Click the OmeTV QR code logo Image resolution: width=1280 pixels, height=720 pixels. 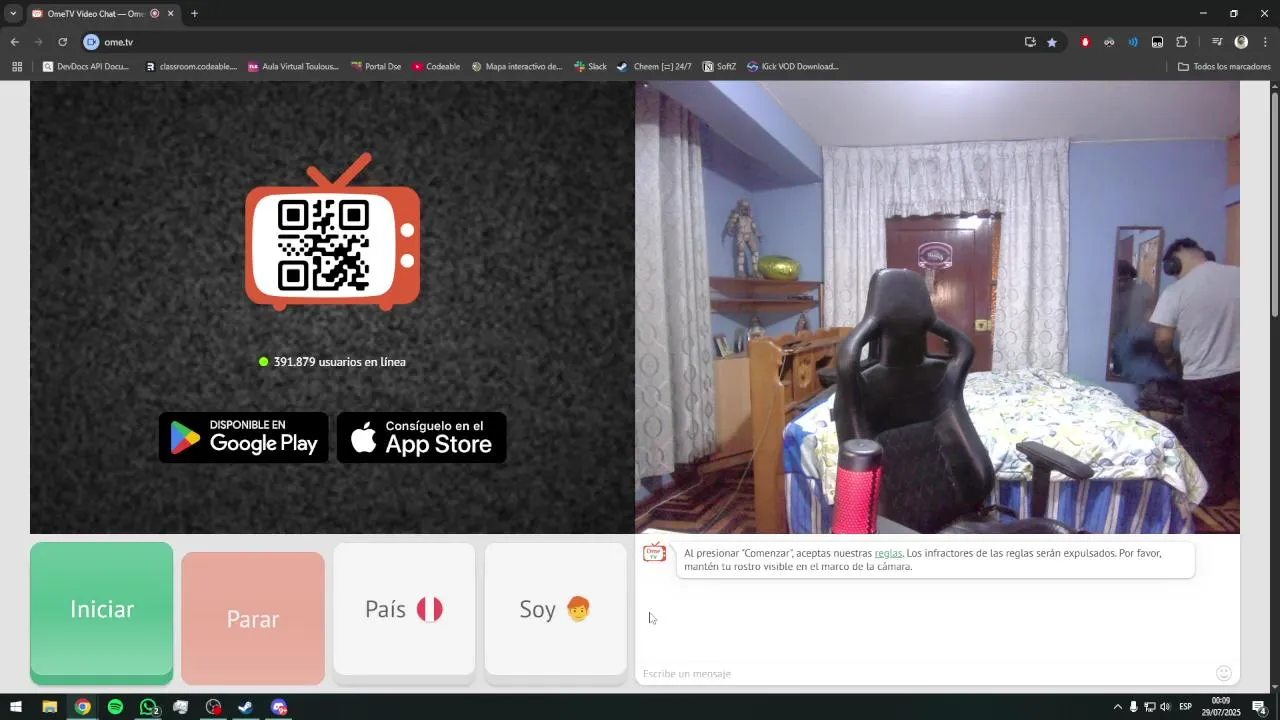[332, 232]
